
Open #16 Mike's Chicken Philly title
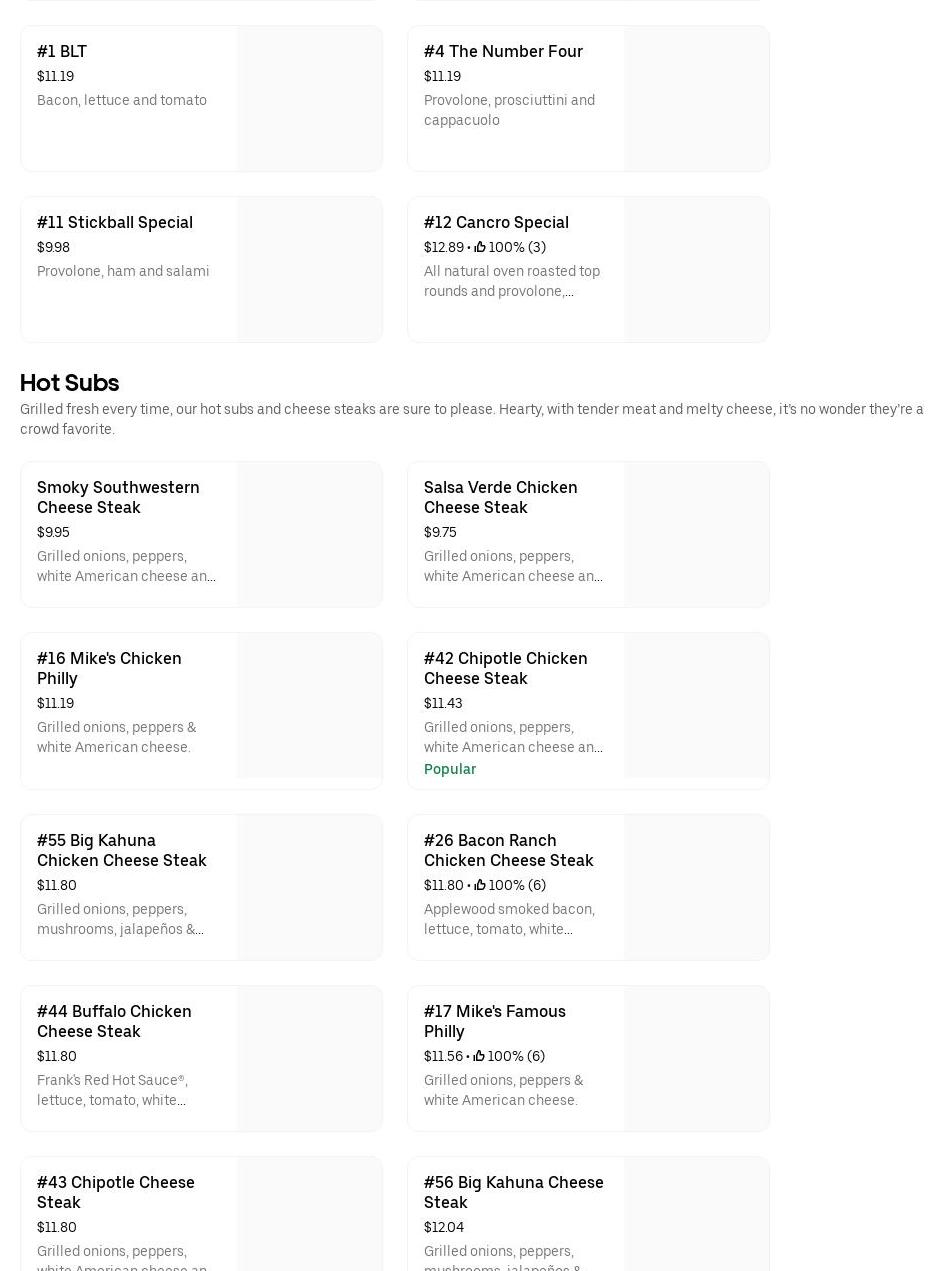click(x=109, y=668)
